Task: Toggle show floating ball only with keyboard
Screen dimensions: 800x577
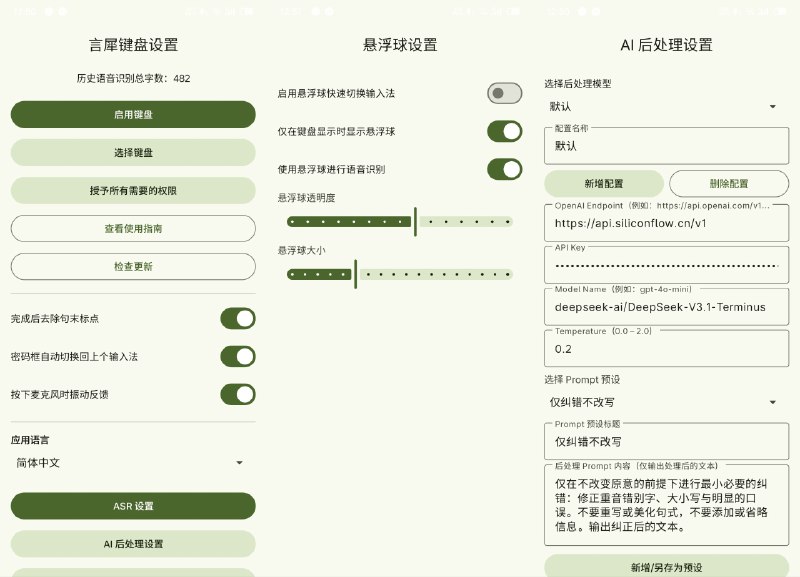Action: click(504, 131)
